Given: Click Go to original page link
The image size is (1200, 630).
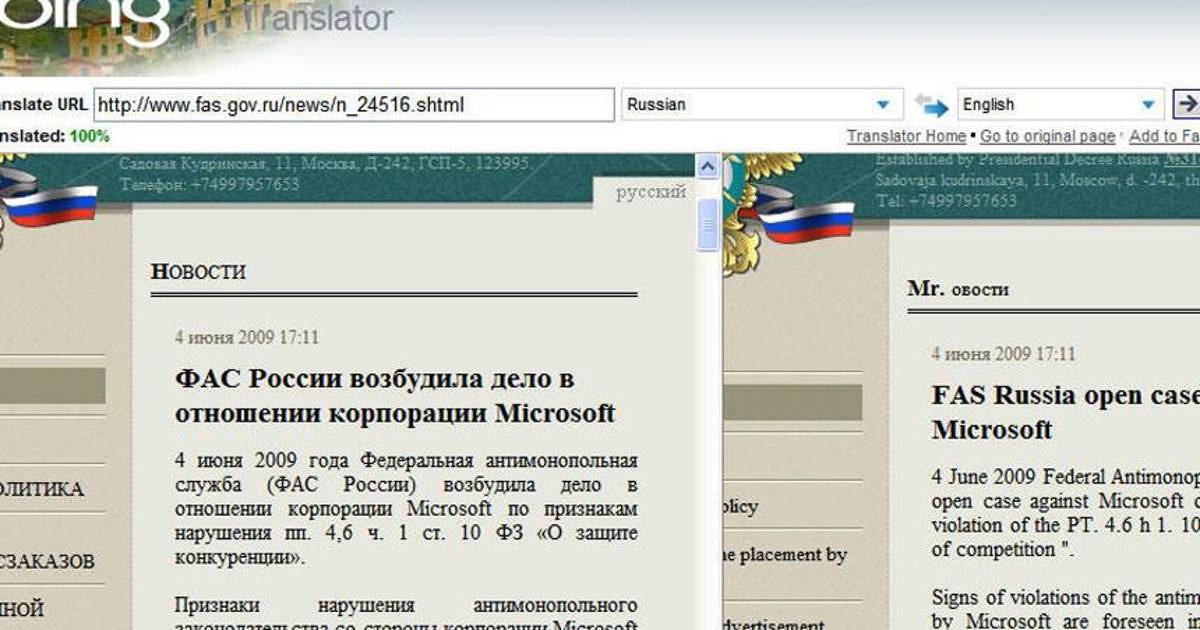Looking at the screenshot, I should pyautogui.click(x=1047, y=136).
